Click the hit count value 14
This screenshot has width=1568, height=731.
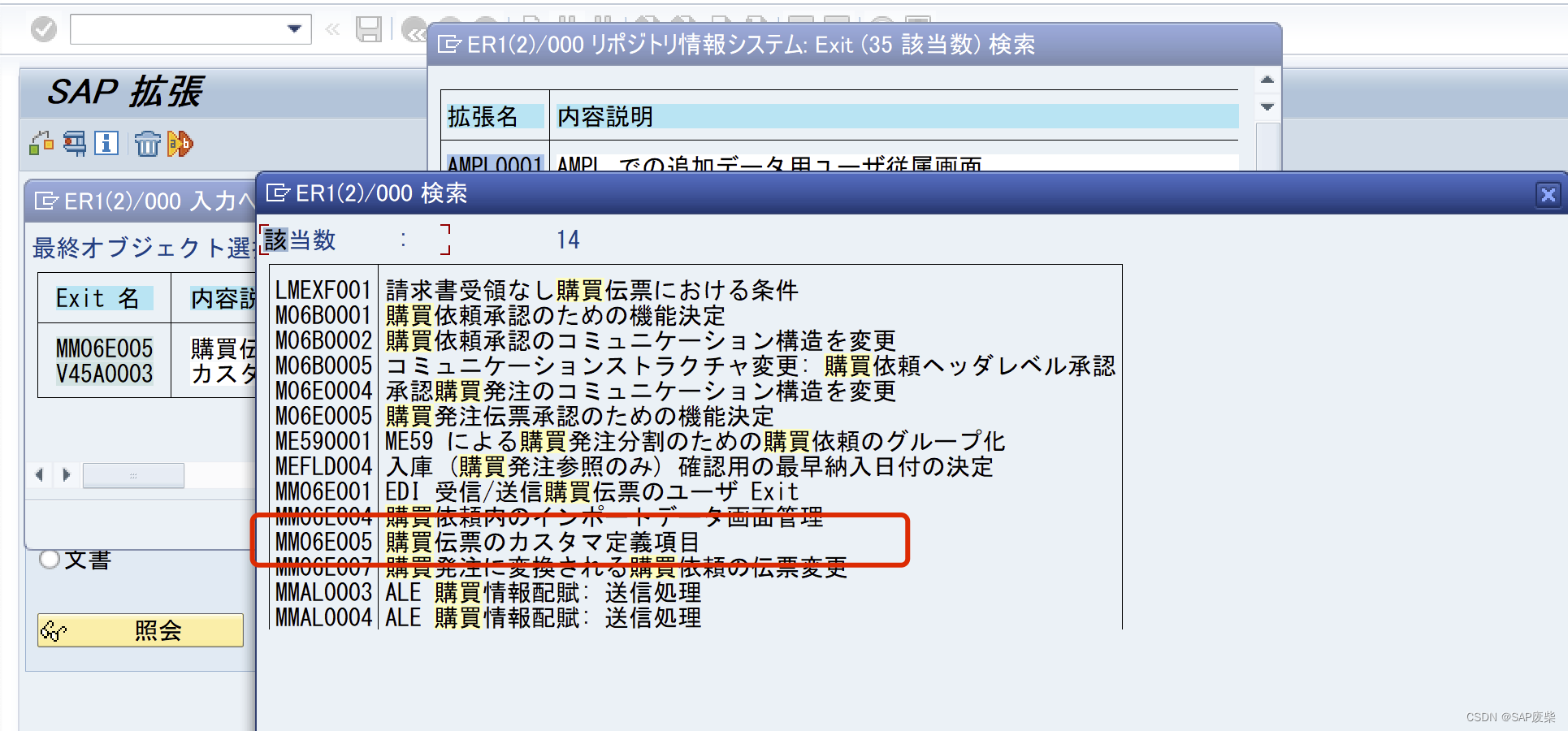[568, 240]
